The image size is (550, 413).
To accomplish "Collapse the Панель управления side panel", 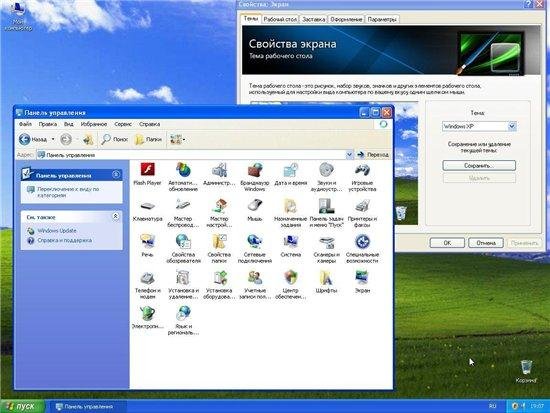I will 116,174.
